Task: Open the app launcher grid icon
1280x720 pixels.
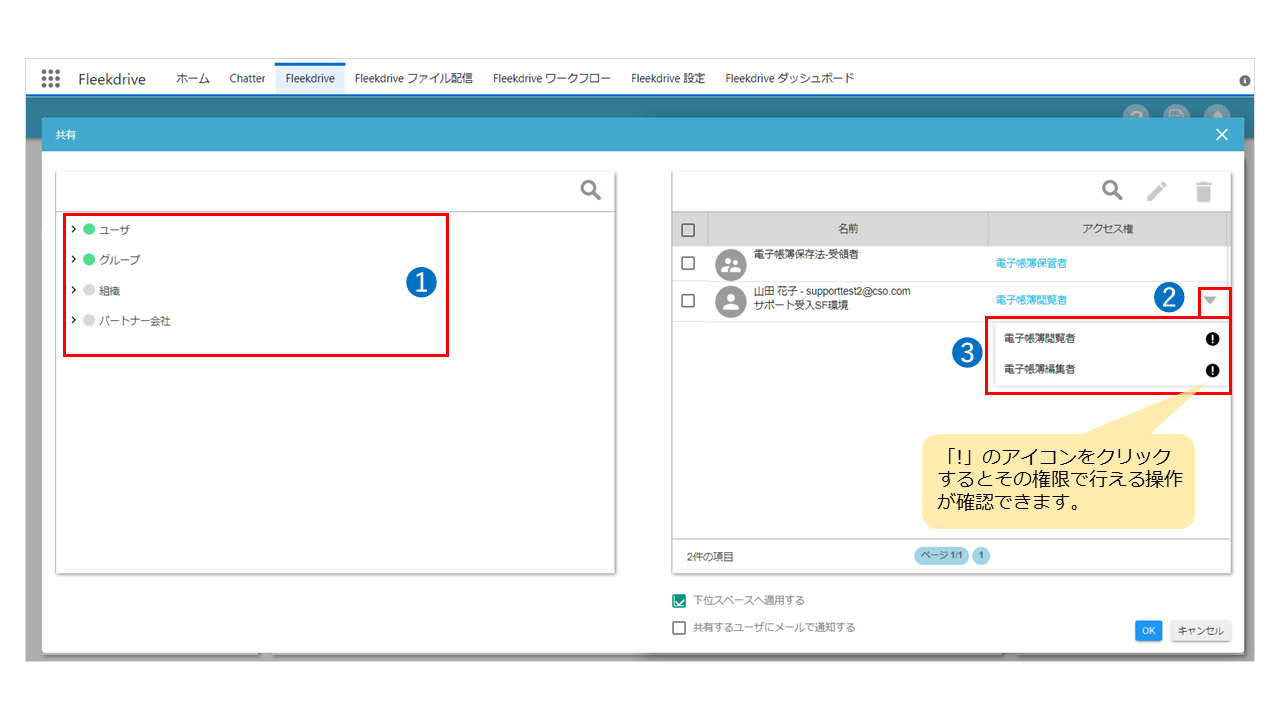Action: [x=51, y=78]
